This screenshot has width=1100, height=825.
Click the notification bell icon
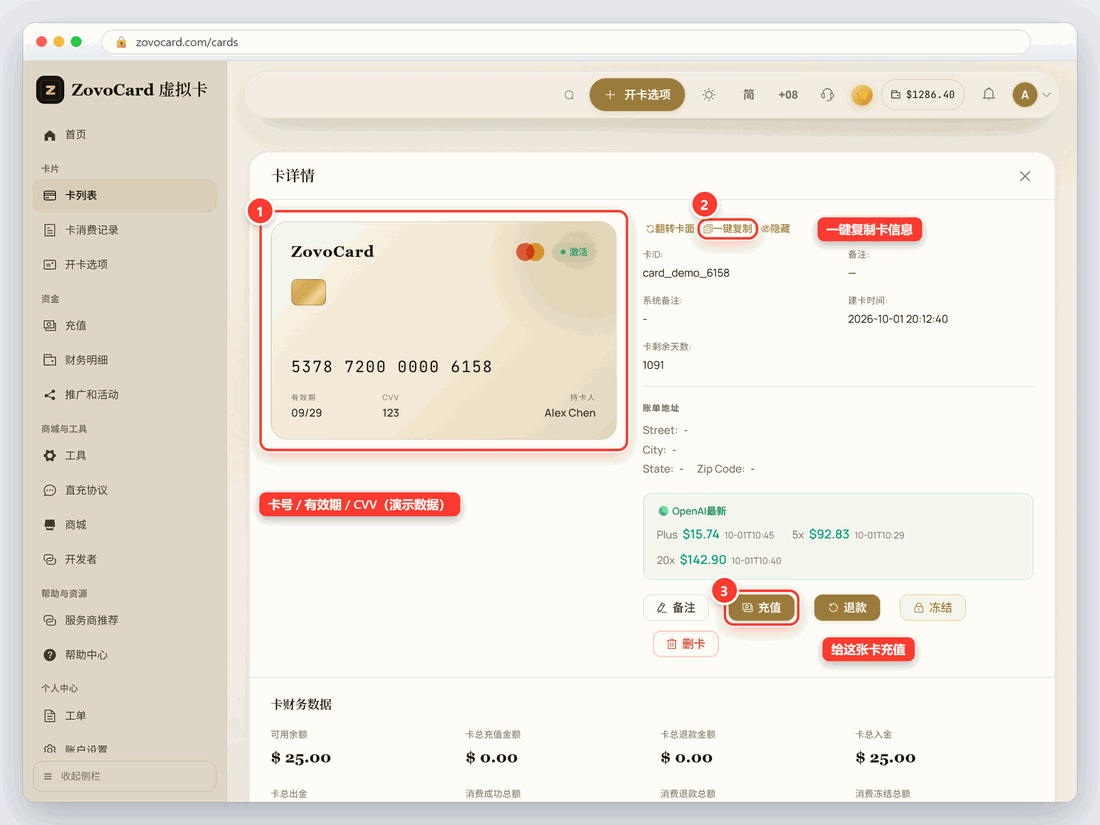pos(988,94)
